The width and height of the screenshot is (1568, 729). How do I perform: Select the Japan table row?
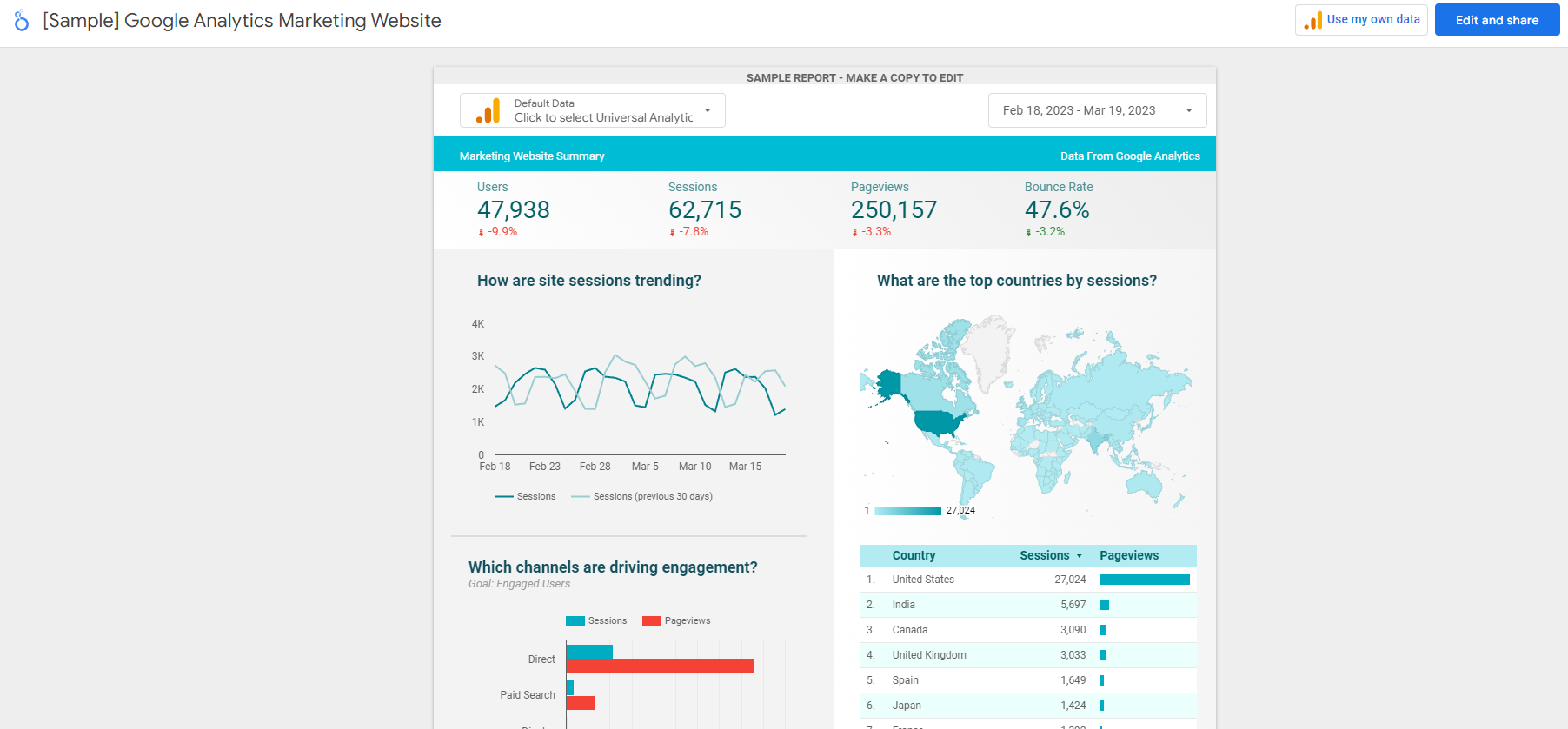click(1028, 706)
